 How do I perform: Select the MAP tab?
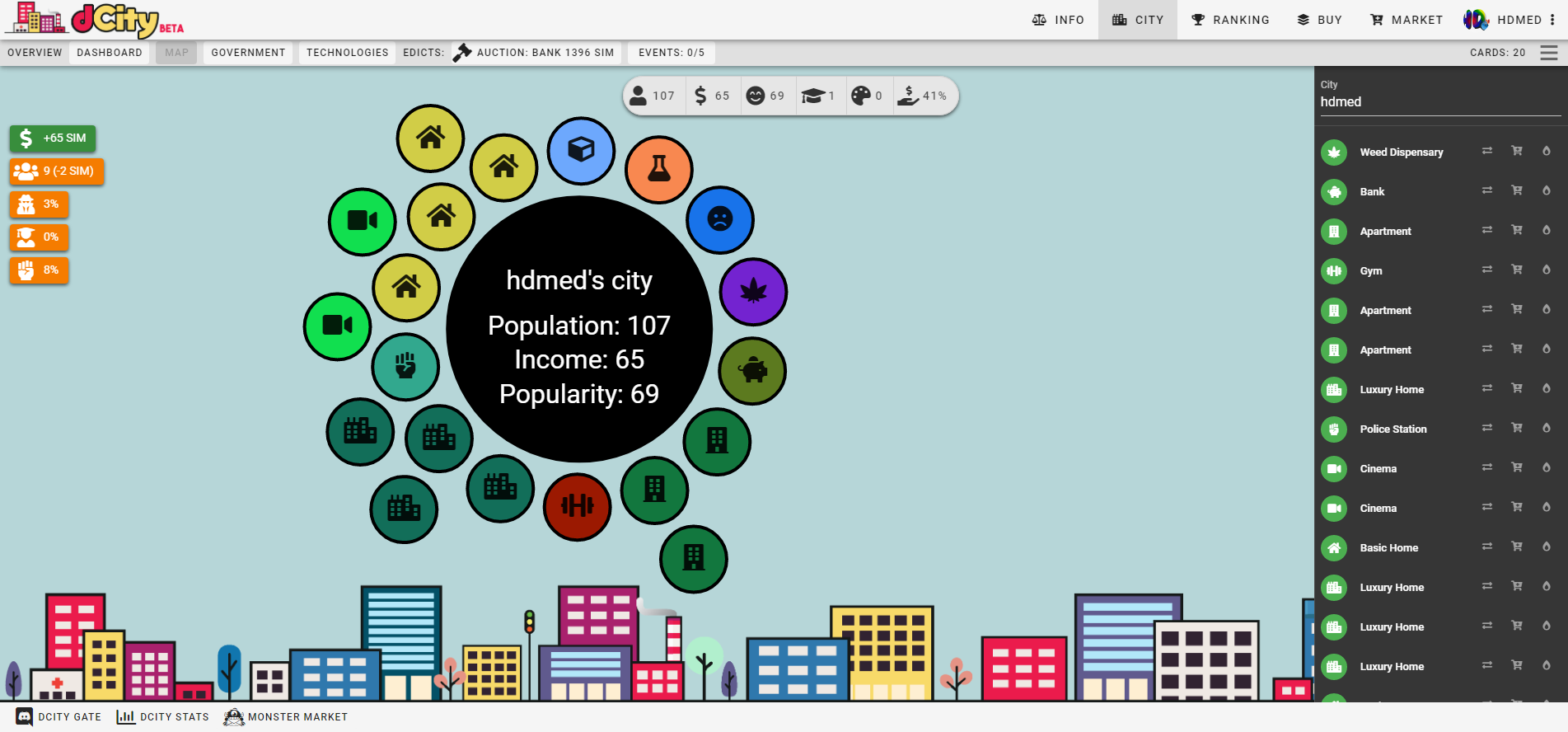(176, 53)
